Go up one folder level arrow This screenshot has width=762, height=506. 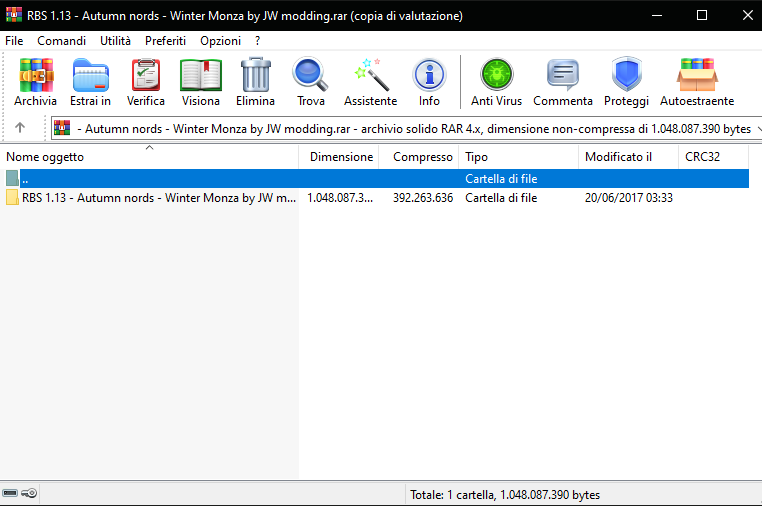point(20,128)
